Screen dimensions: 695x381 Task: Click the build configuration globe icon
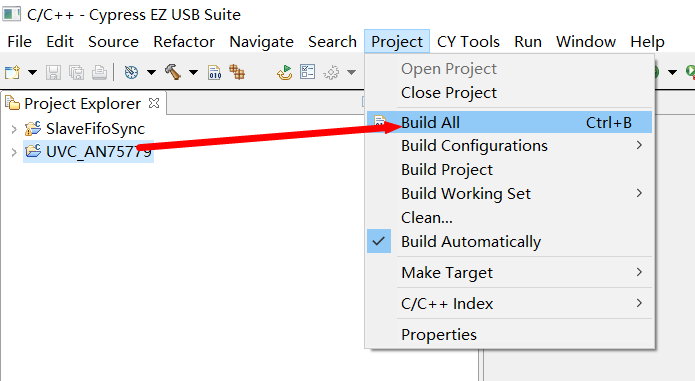pyautogui.click(x=131, y=72)
